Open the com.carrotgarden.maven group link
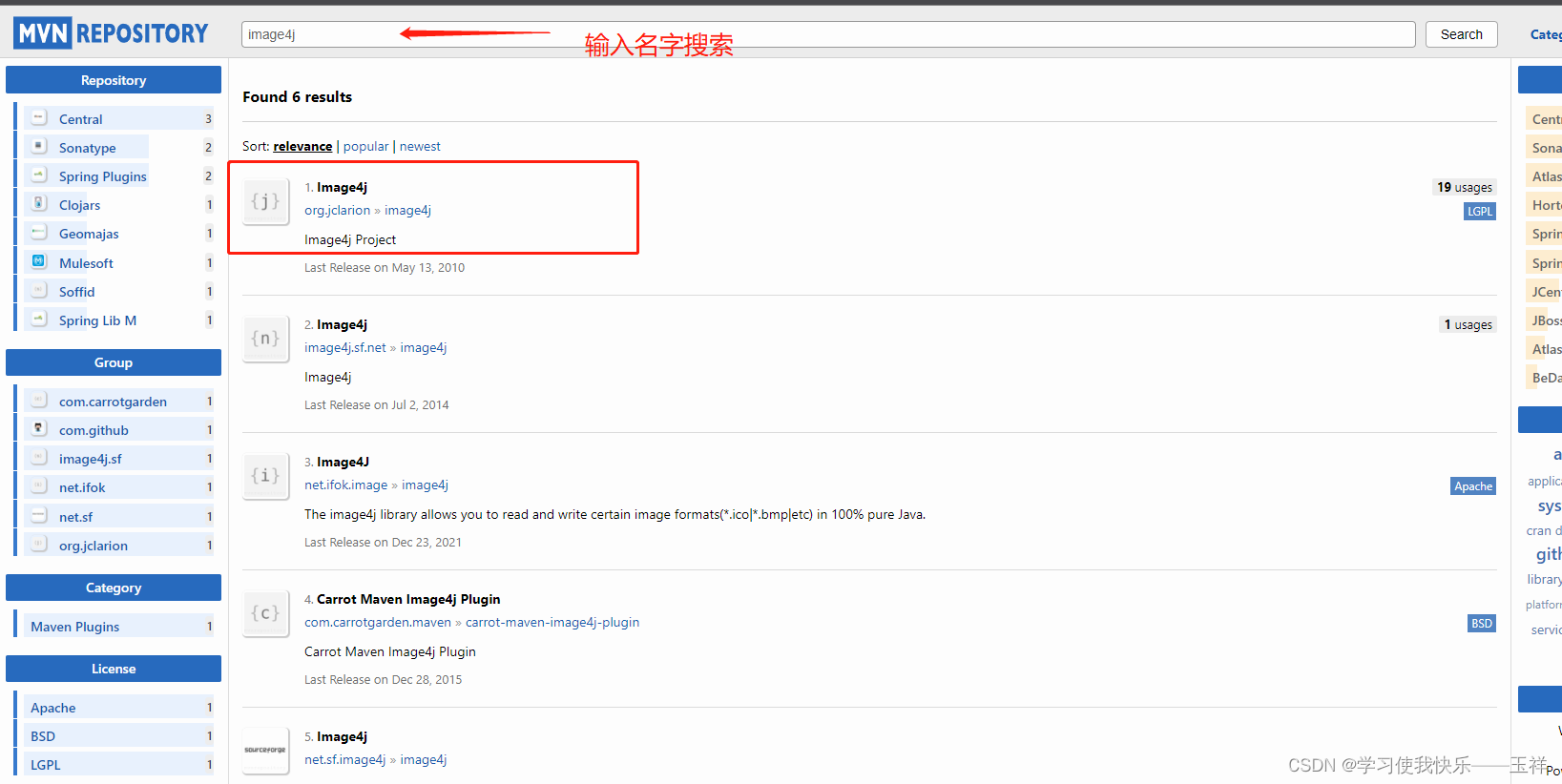The width and height of the screenshot is (1562, 784). pyautogui.click(x=378, y=622)
